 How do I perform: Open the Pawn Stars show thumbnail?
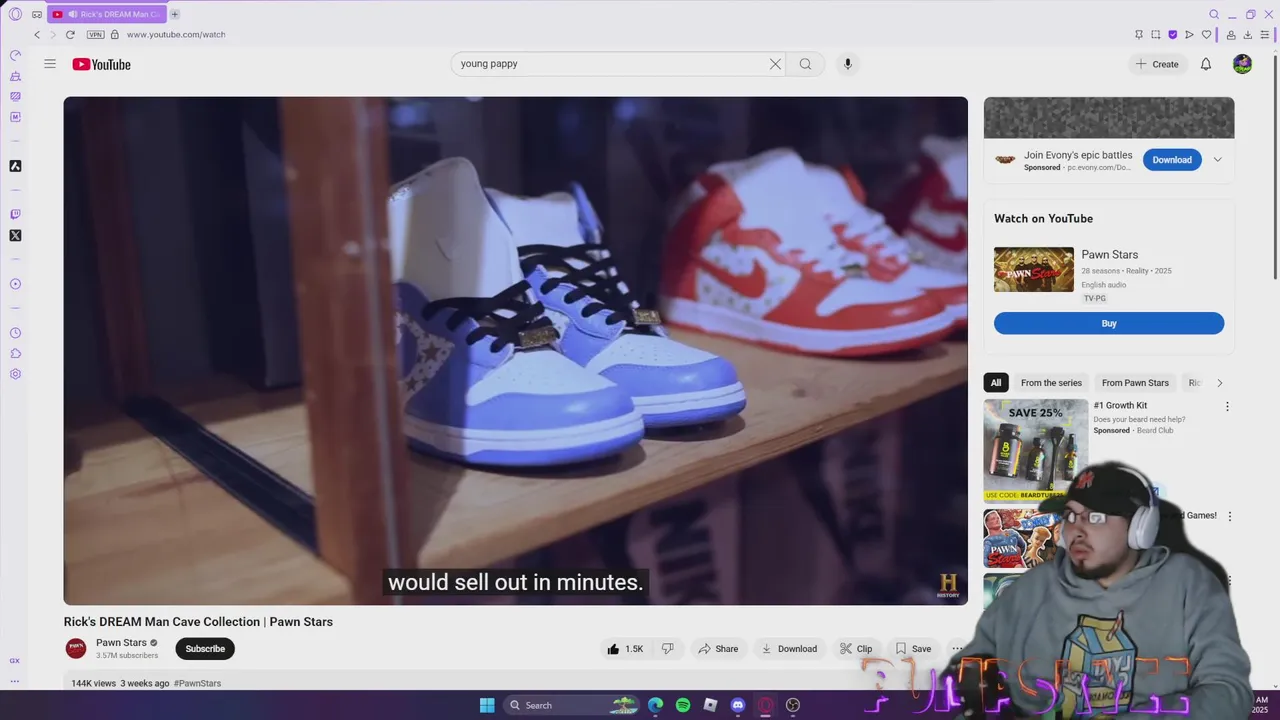point(1034,270)
